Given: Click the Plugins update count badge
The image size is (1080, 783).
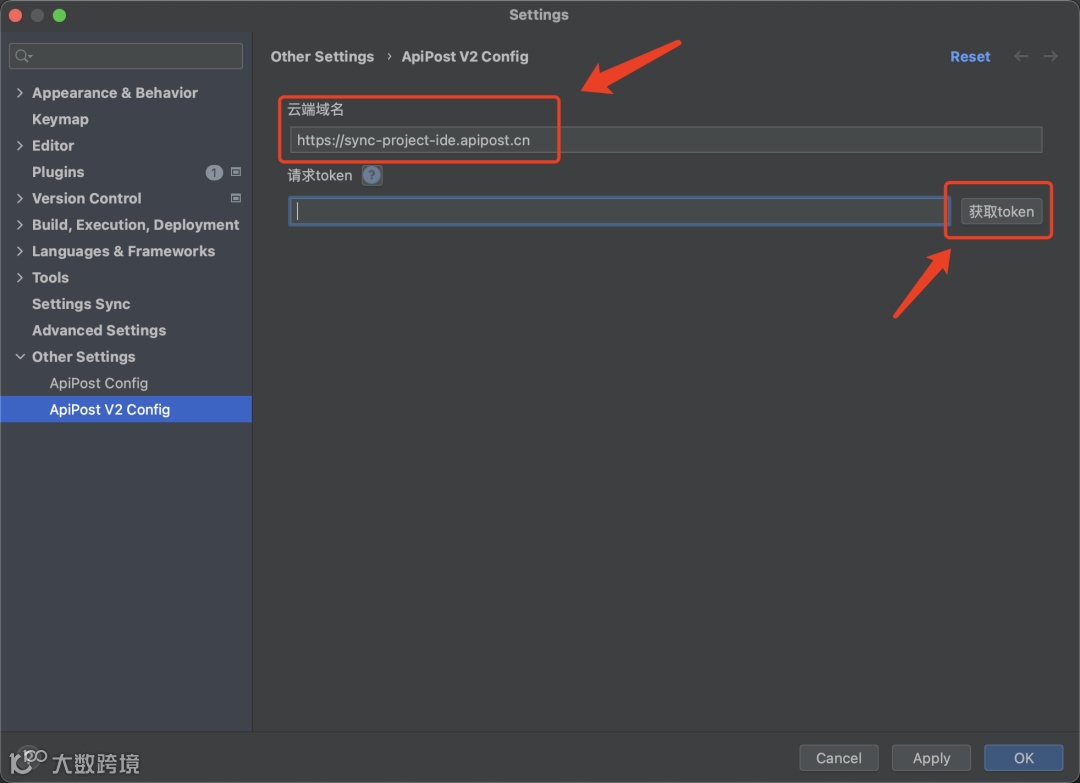Looking at the screenshot, I should point(214,172).
